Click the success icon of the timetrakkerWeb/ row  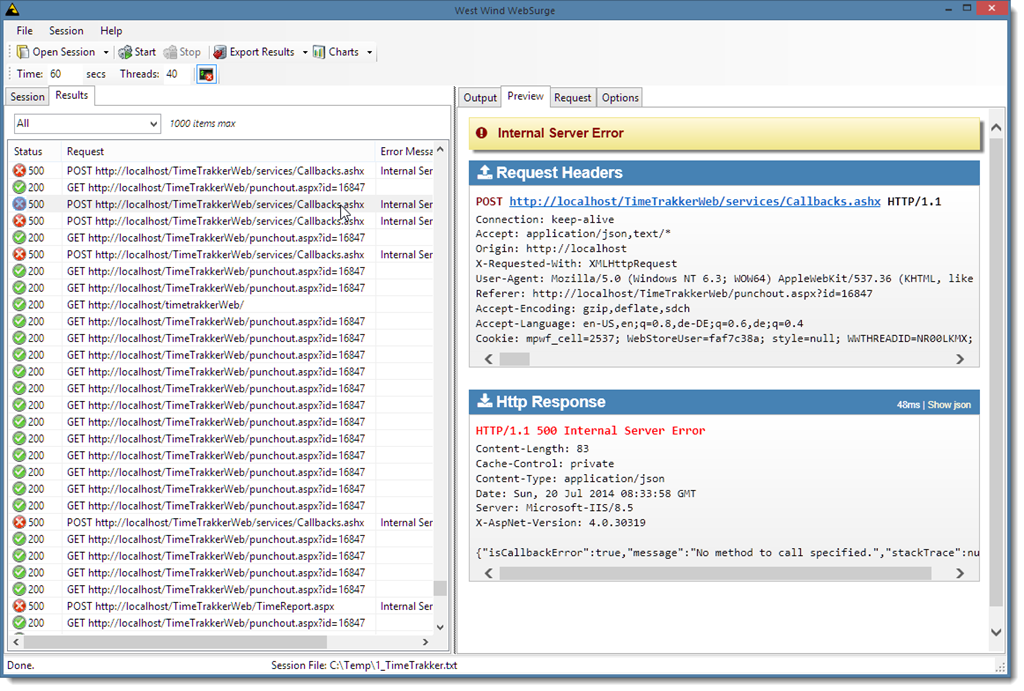pos(20,304)
